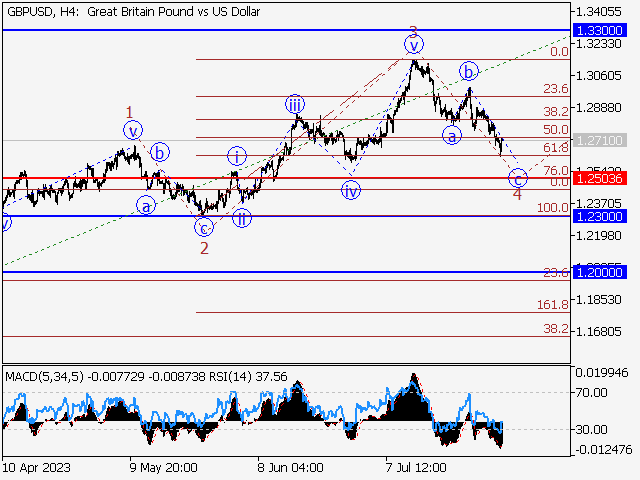The height and width of the screenshot is (480, 640).
Task: Click the 70.00 RSI overbought level label
Action: click(x=591, y=393)
